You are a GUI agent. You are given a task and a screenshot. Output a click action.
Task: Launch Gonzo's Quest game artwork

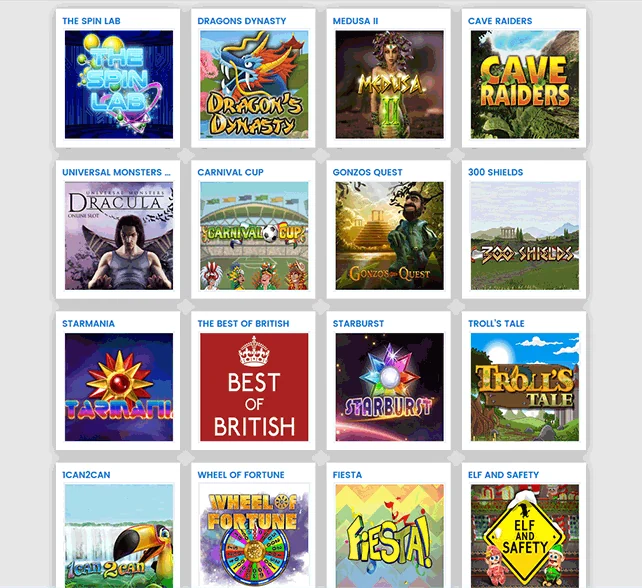389,236
